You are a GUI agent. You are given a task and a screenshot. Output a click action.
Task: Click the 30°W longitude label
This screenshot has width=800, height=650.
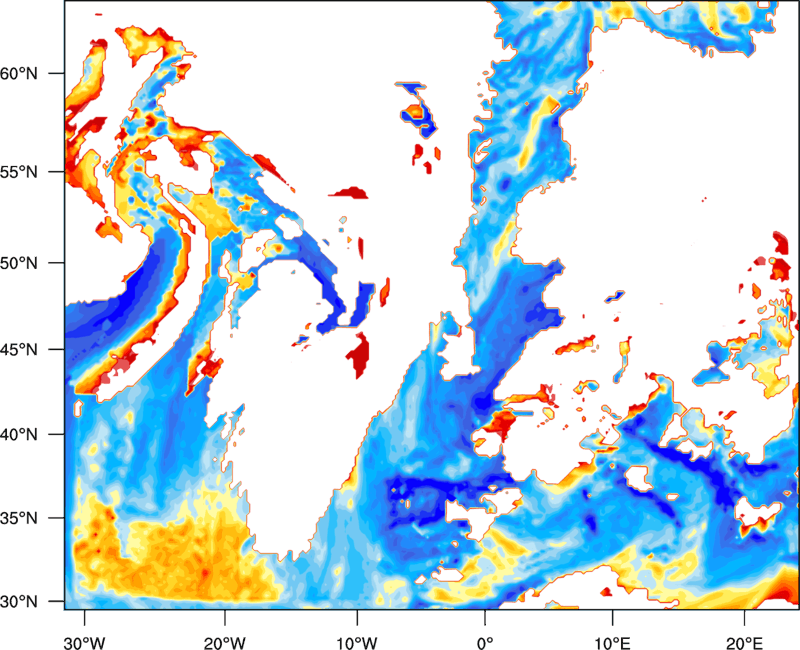click(85, 643)
